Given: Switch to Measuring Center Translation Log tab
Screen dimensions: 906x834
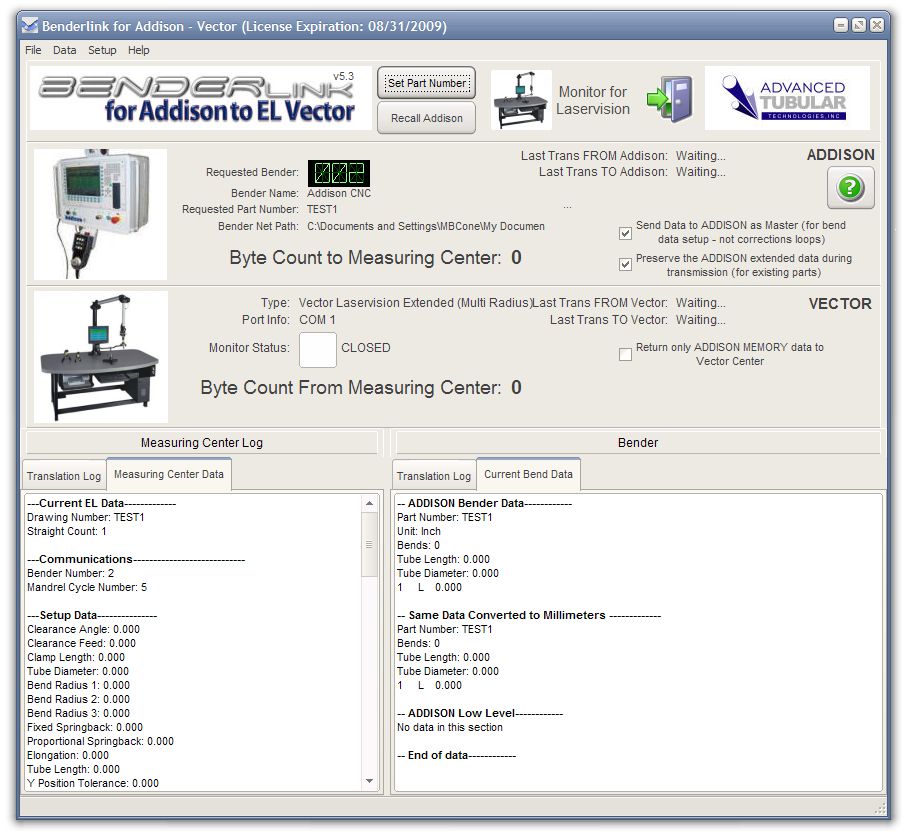Looking at the screenshot, I should click(64, 476).
